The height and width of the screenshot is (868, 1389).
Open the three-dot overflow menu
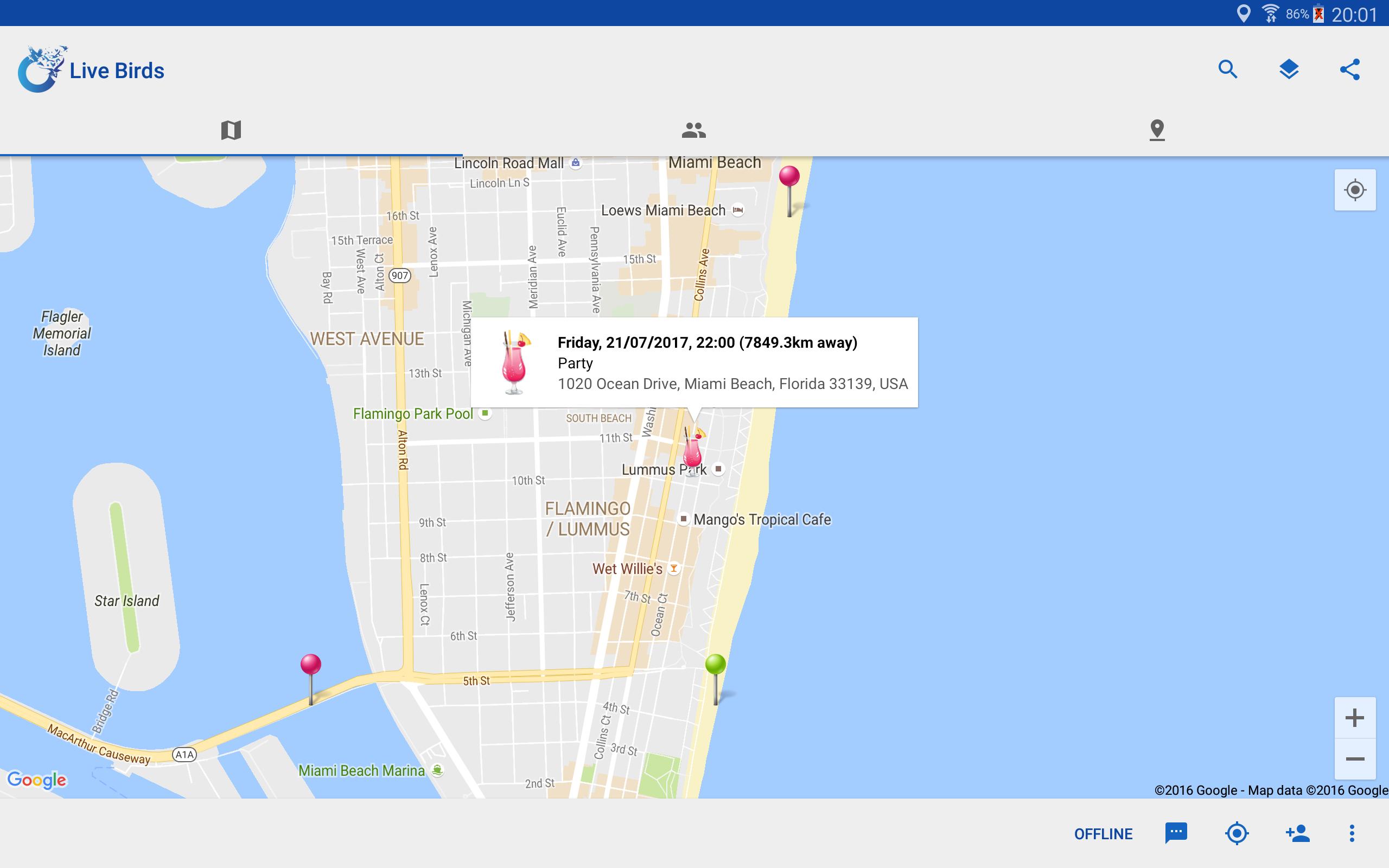pos(1352,833)
